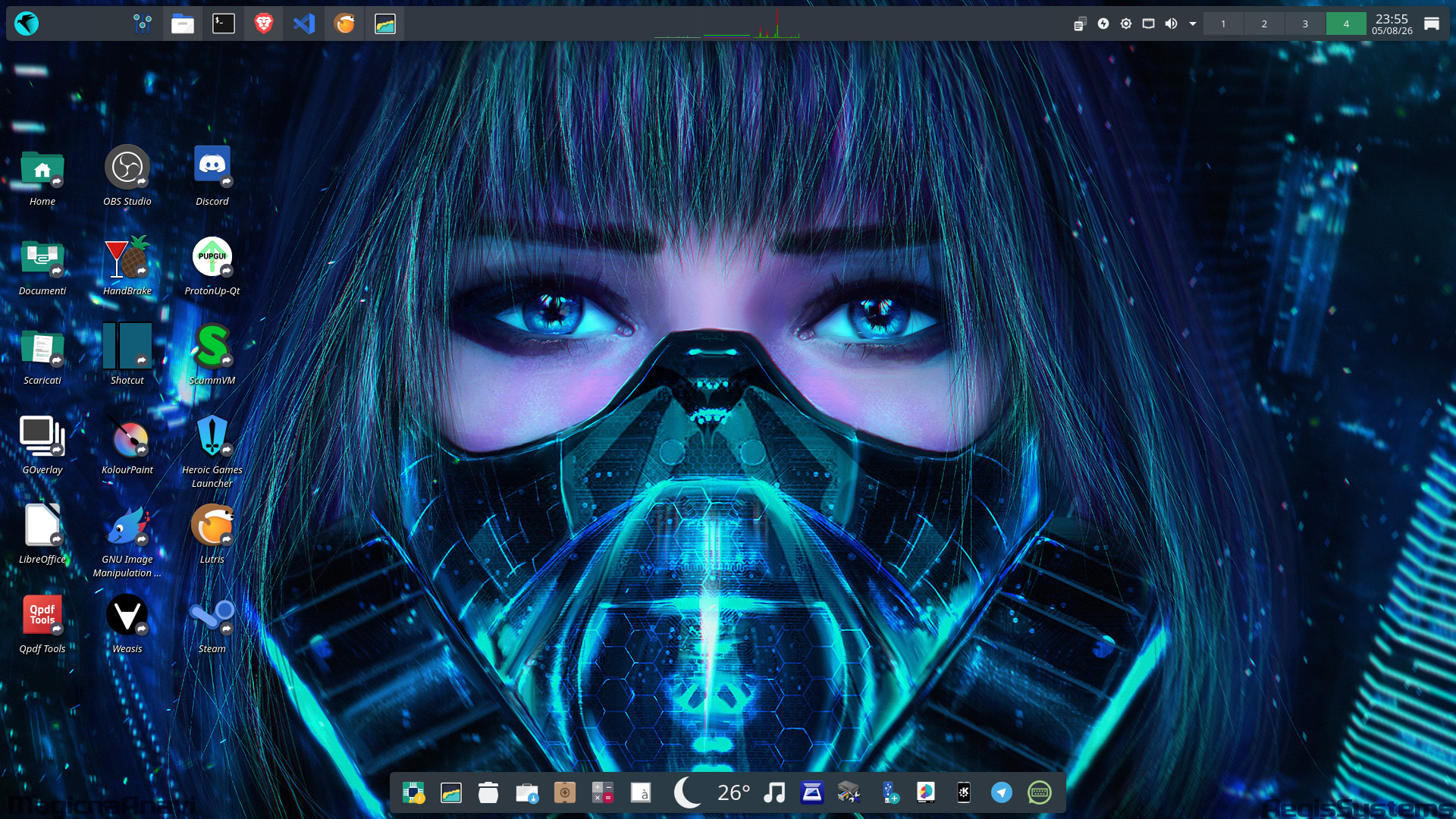Select the LibreOffice desktop shortcut
The image size is (1456, 819).
[x=42, y=534]
